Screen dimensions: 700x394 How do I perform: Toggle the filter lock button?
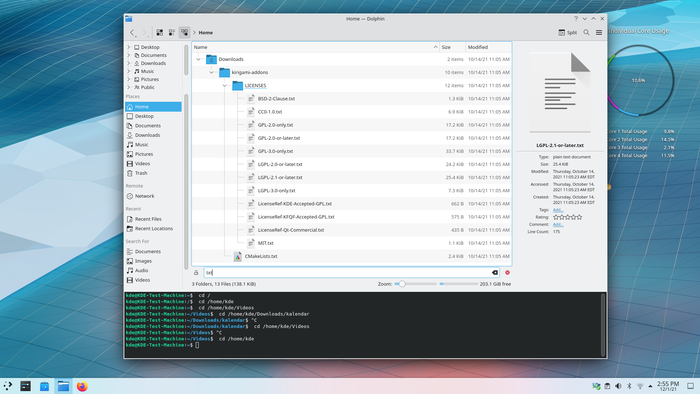pos(196,273)
